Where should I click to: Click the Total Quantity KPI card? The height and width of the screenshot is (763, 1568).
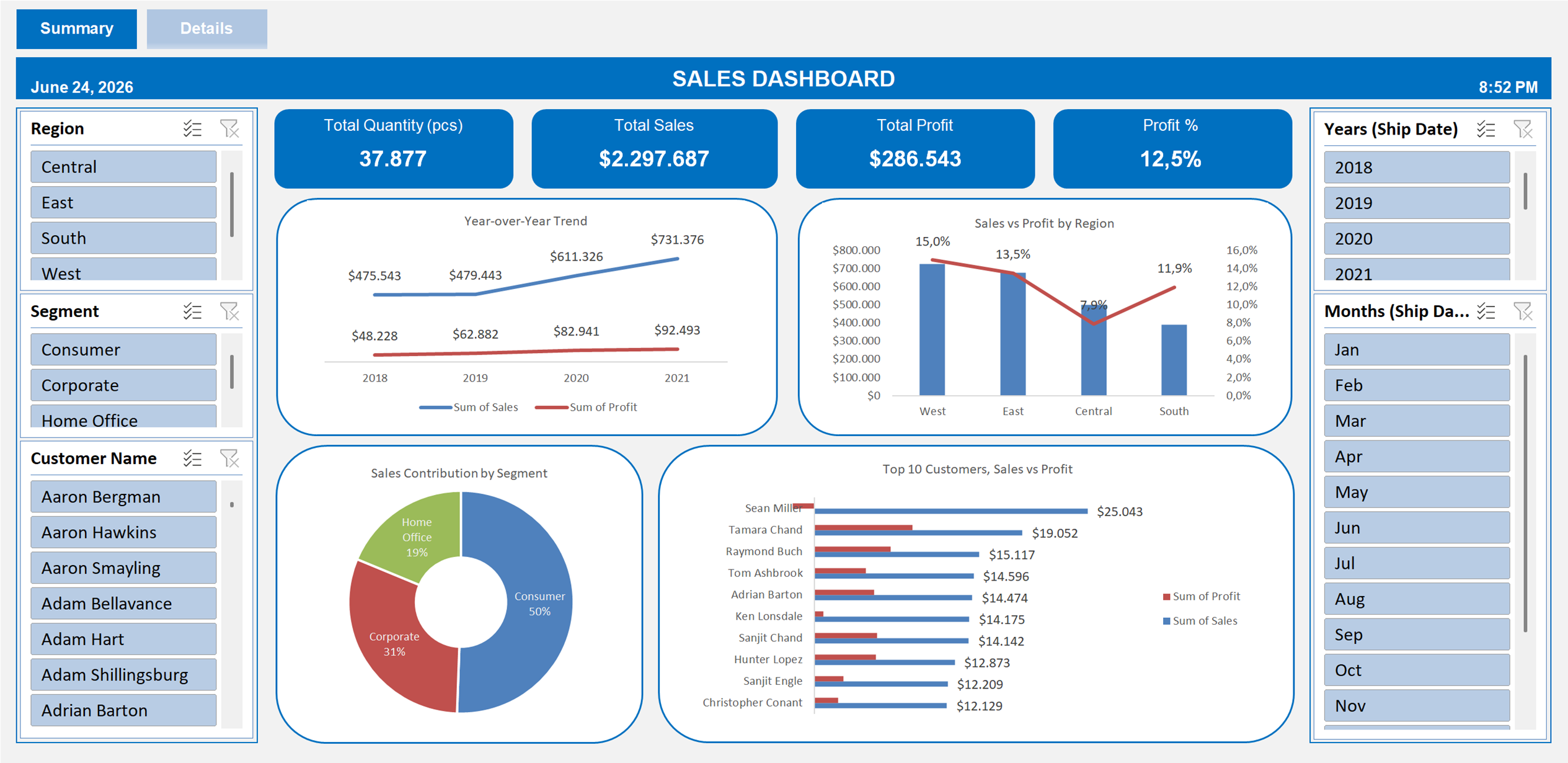pyautogui.click(x=394, y=149)
